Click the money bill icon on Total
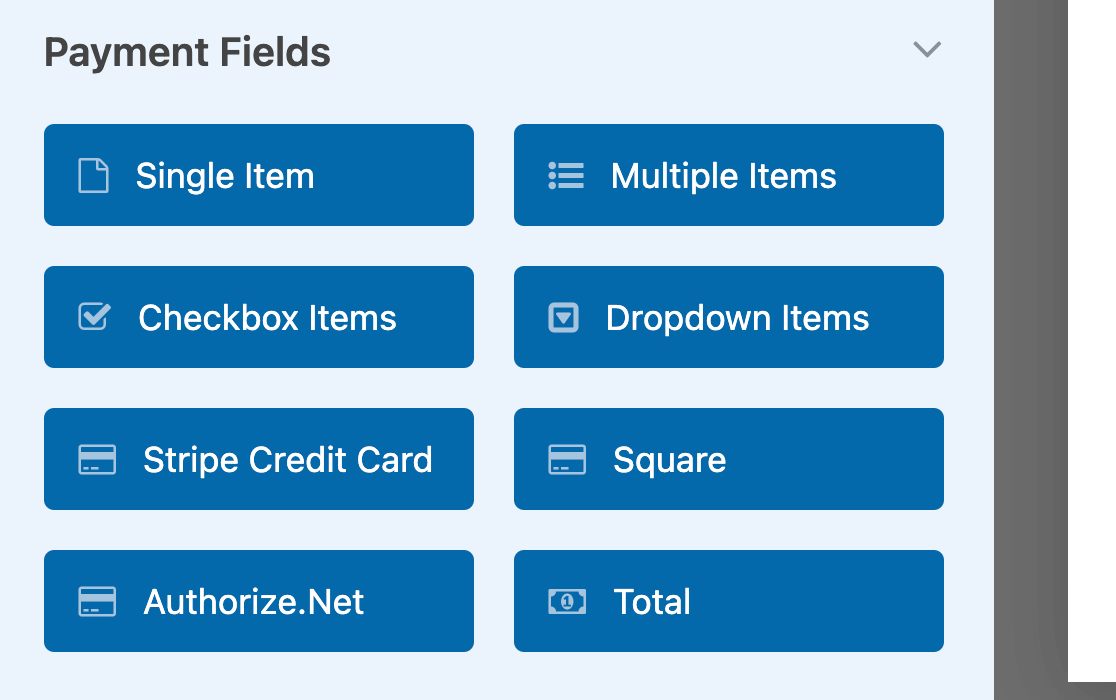This screenshot has height=700, width=1116. click(567, 602)
